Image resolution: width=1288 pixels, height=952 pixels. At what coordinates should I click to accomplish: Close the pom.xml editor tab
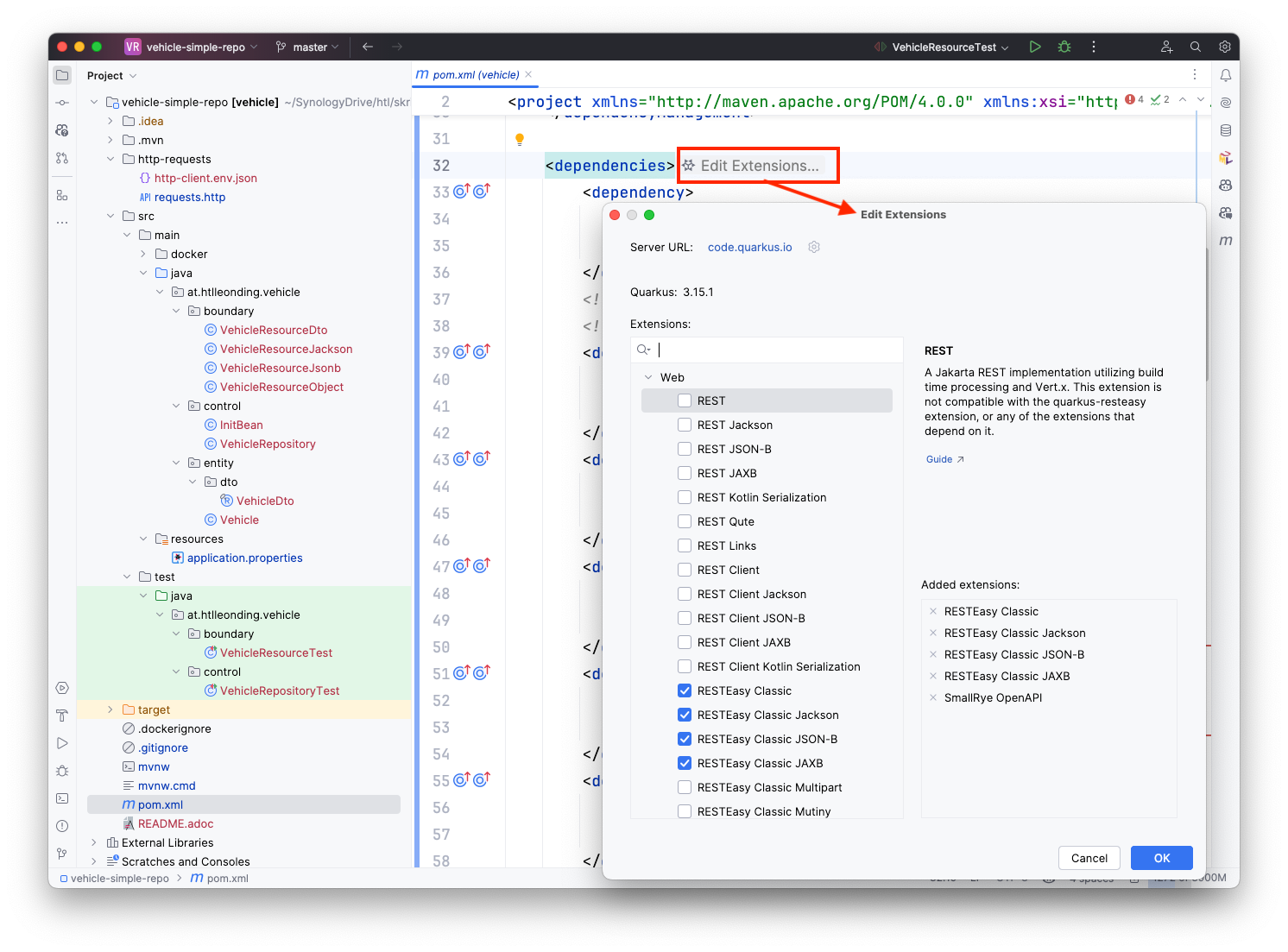pos(528,74)
